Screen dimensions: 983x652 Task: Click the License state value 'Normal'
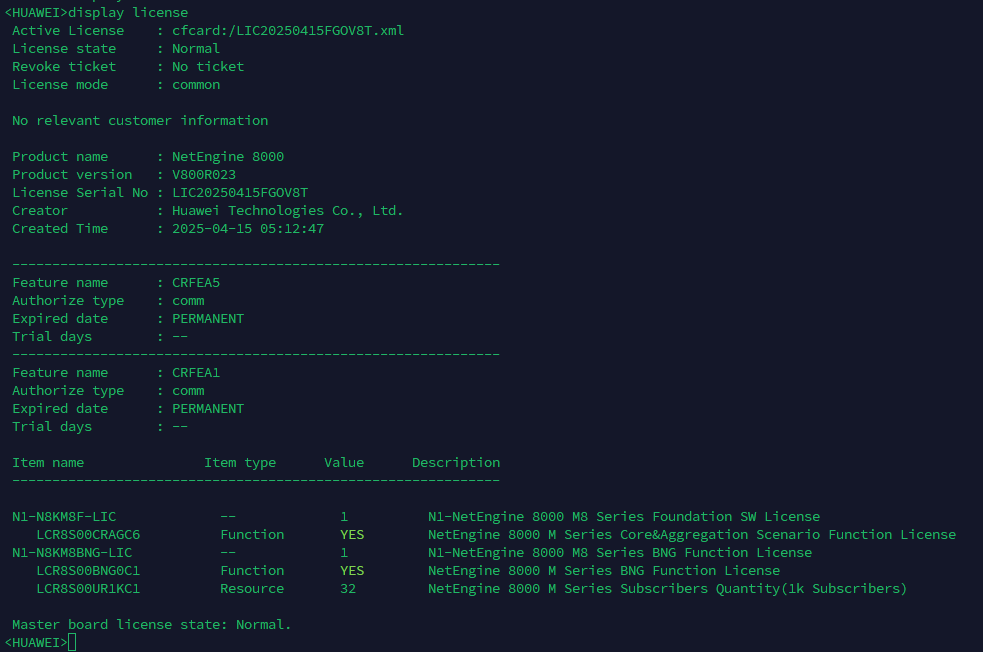(196, 49)
